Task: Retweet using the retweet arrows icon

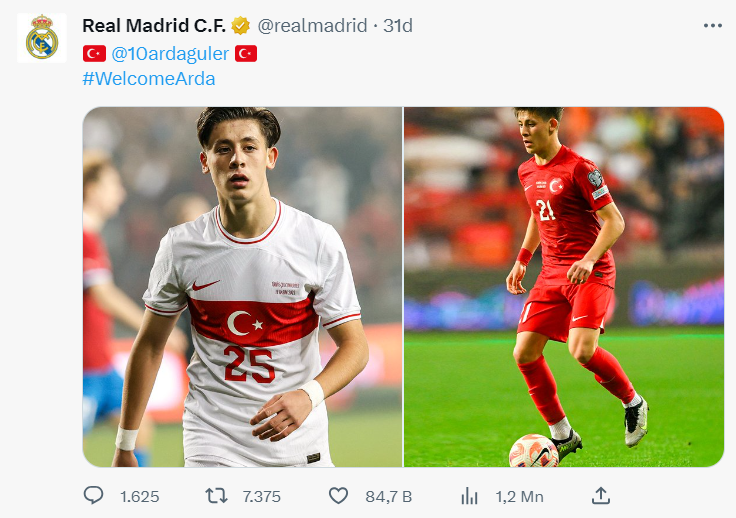Action: coord(216,496)
